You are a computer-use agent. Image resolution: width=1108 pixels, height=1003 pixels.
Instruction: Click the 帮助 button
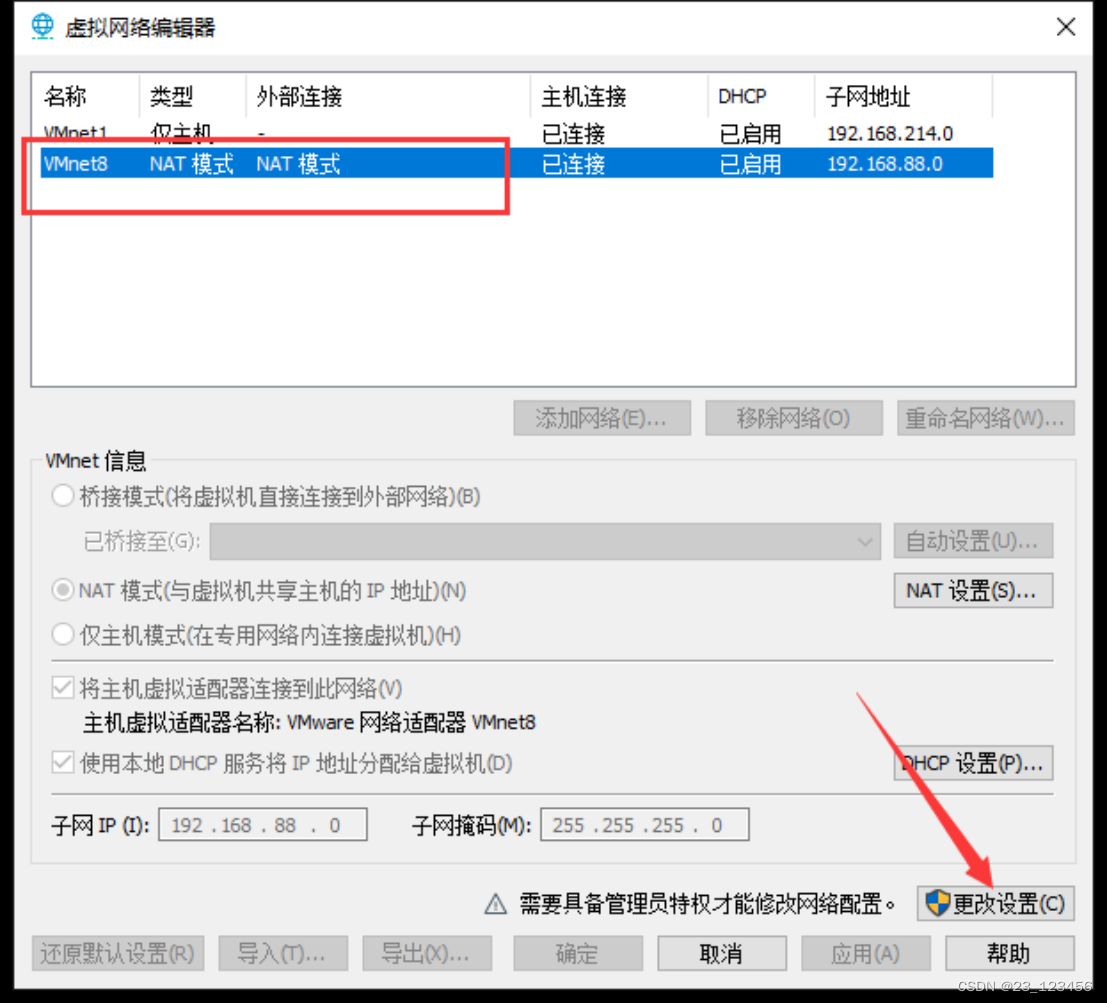(1008, 953)
